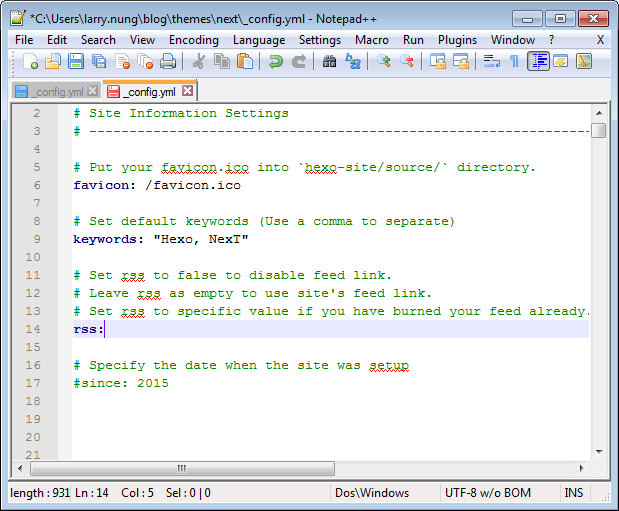Open the Encoding menu
This screenshot has height=511, width=619.
coord(193,40)
